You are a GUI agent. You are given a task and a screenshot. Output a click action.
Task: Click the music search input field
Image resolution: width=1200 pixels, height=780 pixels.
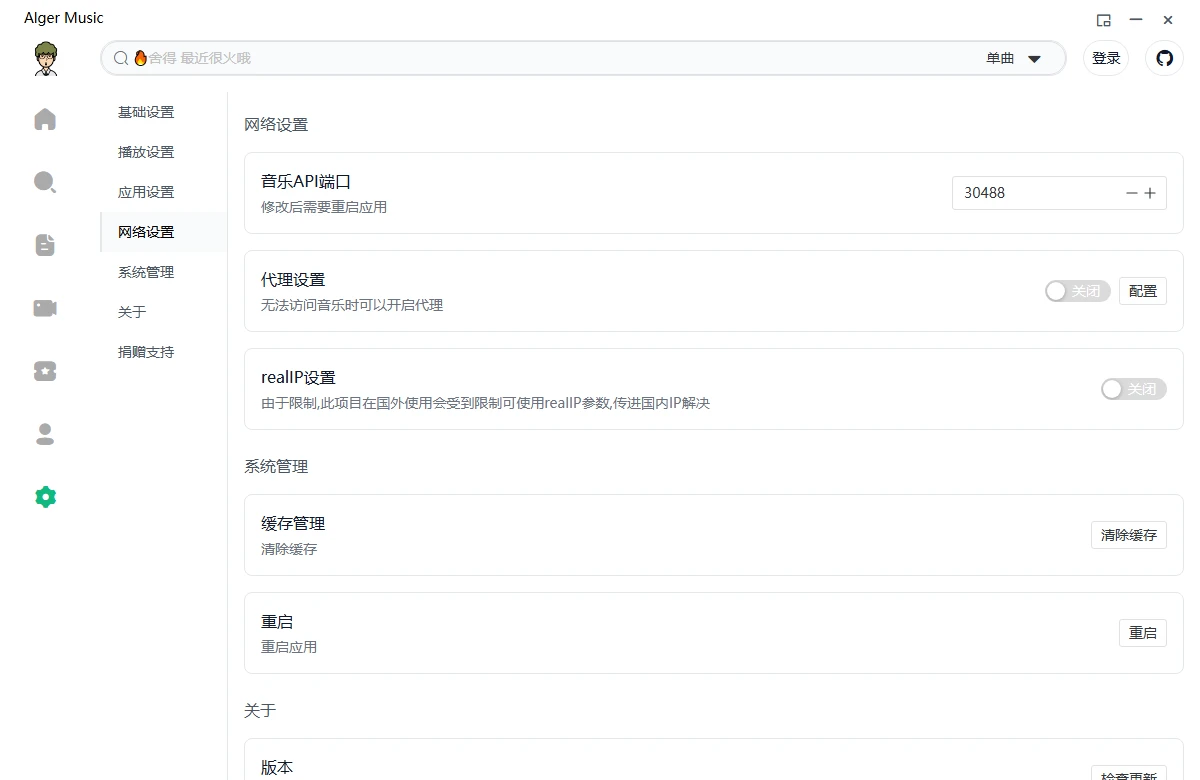[x=550, y=58]
